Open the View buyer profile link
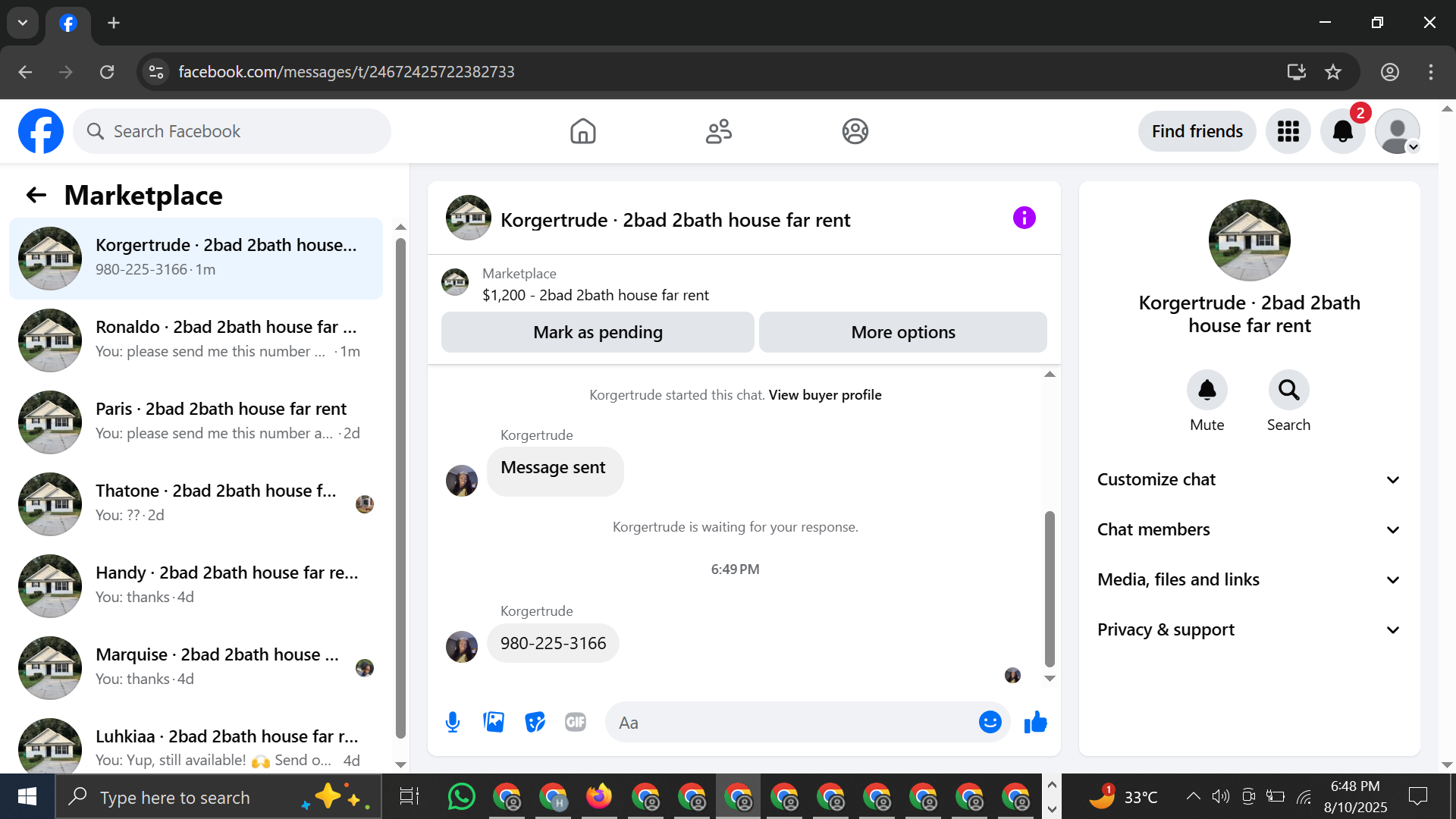1456x819 pixels. click(x=824, y=395)
